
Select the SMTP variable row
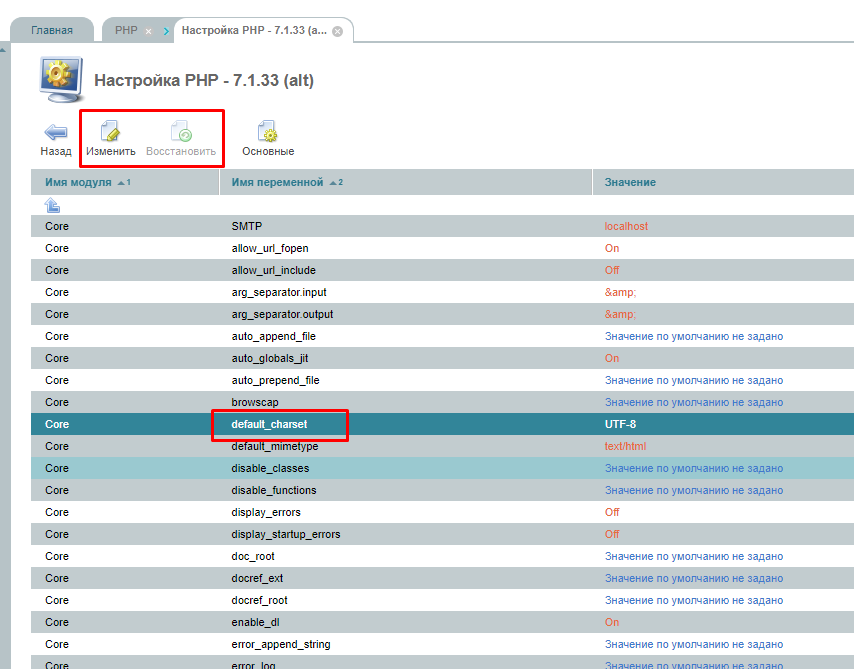(x=442, y=226)
